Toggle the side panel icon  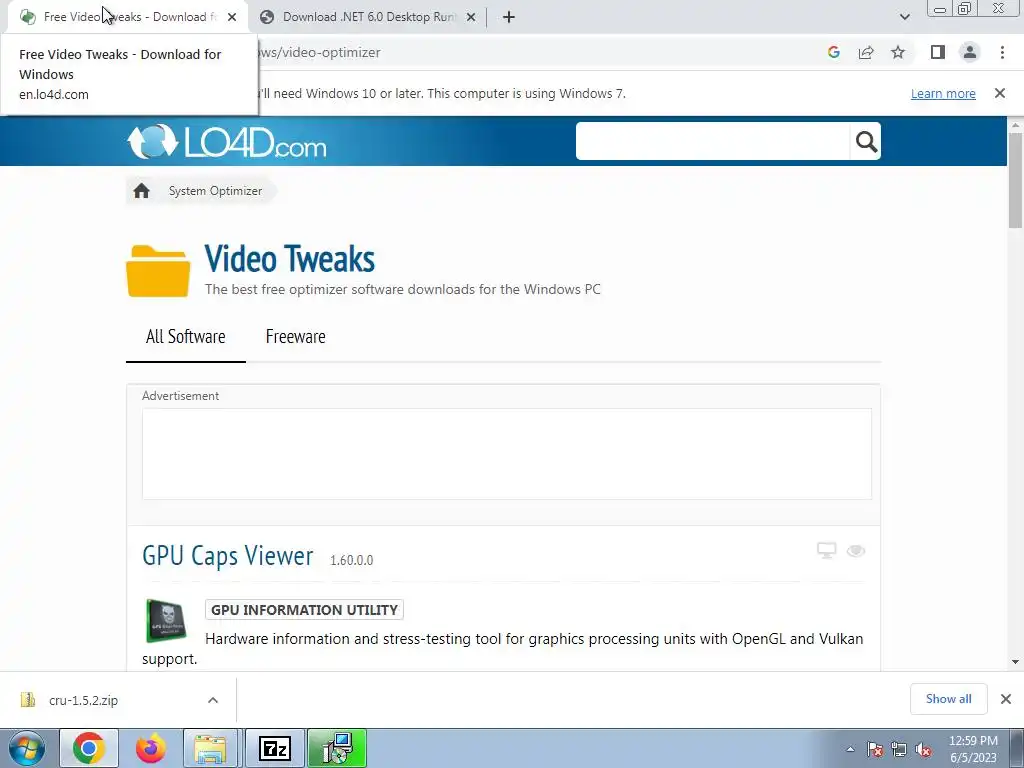[938, 52]
